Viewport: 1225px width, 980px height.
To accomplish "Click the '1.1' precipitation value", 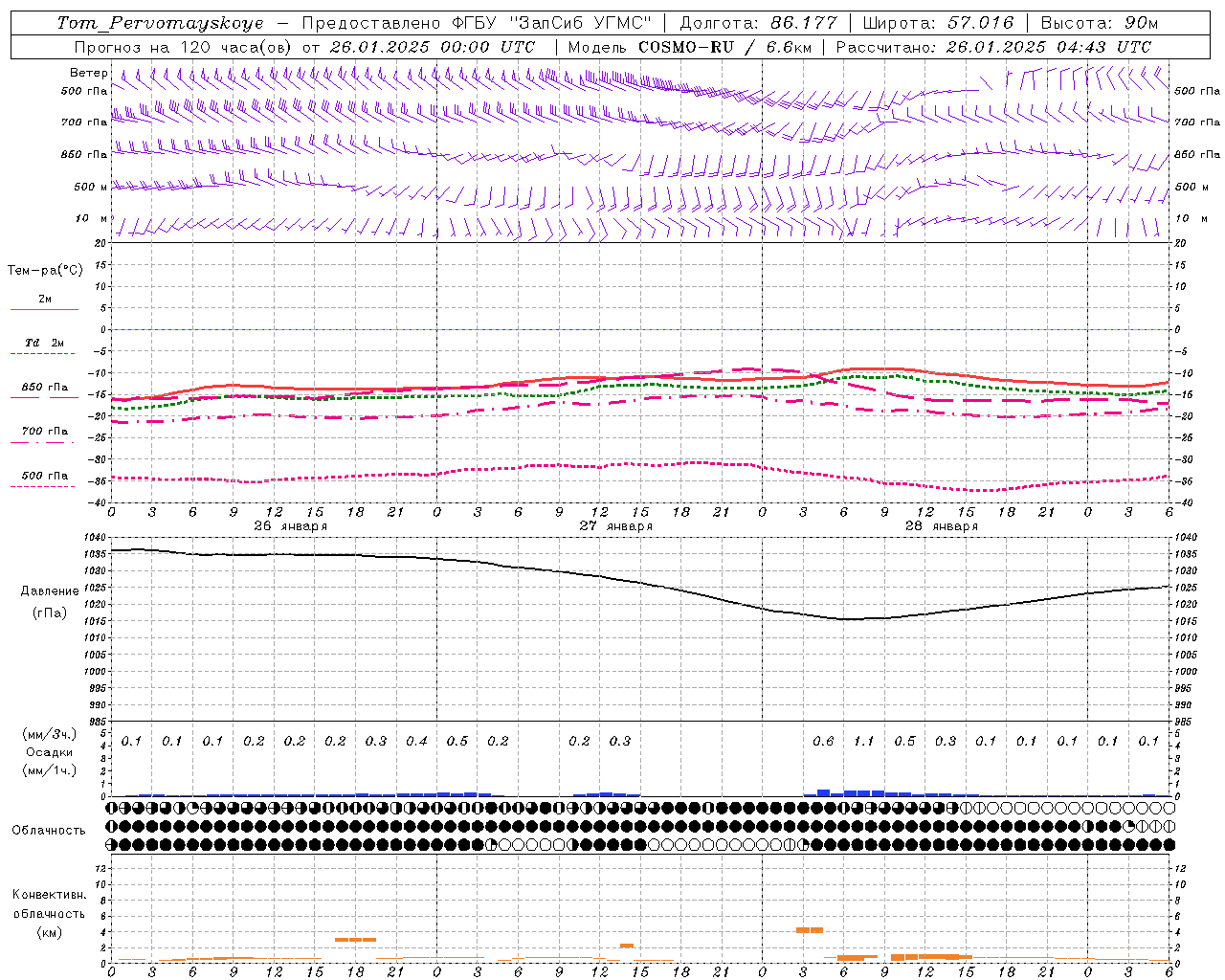I will [864, 742].
